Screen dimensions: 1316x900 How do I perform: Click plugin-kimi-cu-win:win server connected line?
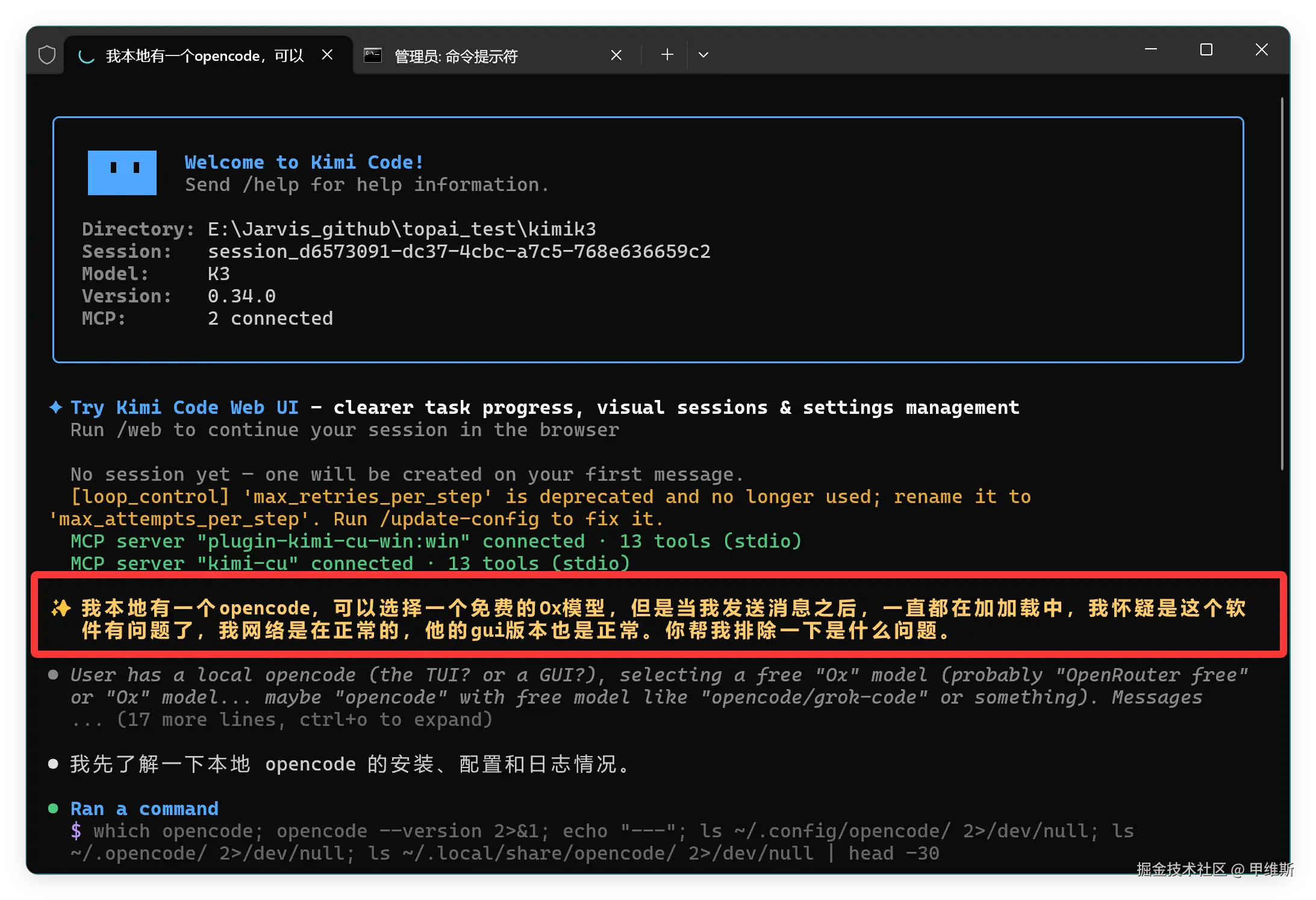pyautogui.click(x=436, y=541)
